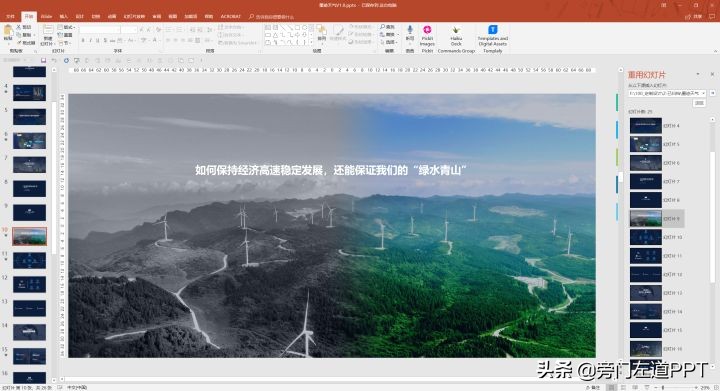
Task: Click the slide panel vertical scrollbar
Action: click(54, 179)
